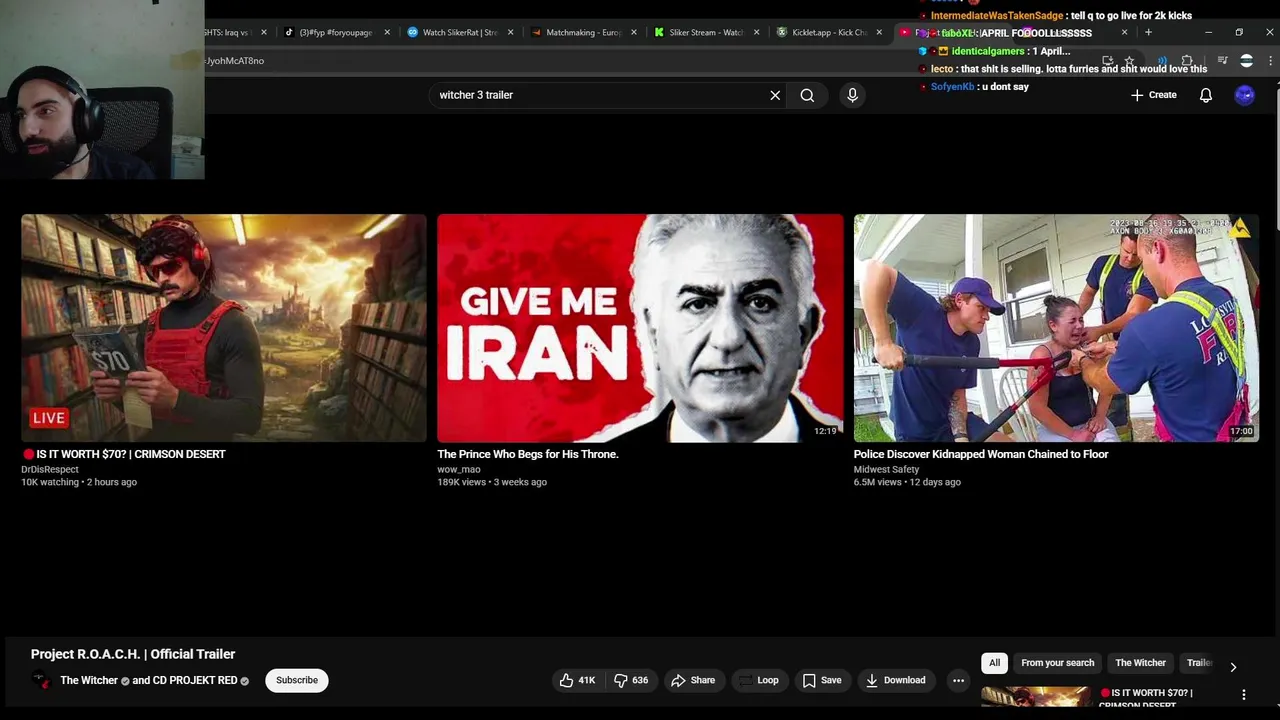
Task: Open the account avatar menu
Action: click(x=1244, y=95)
